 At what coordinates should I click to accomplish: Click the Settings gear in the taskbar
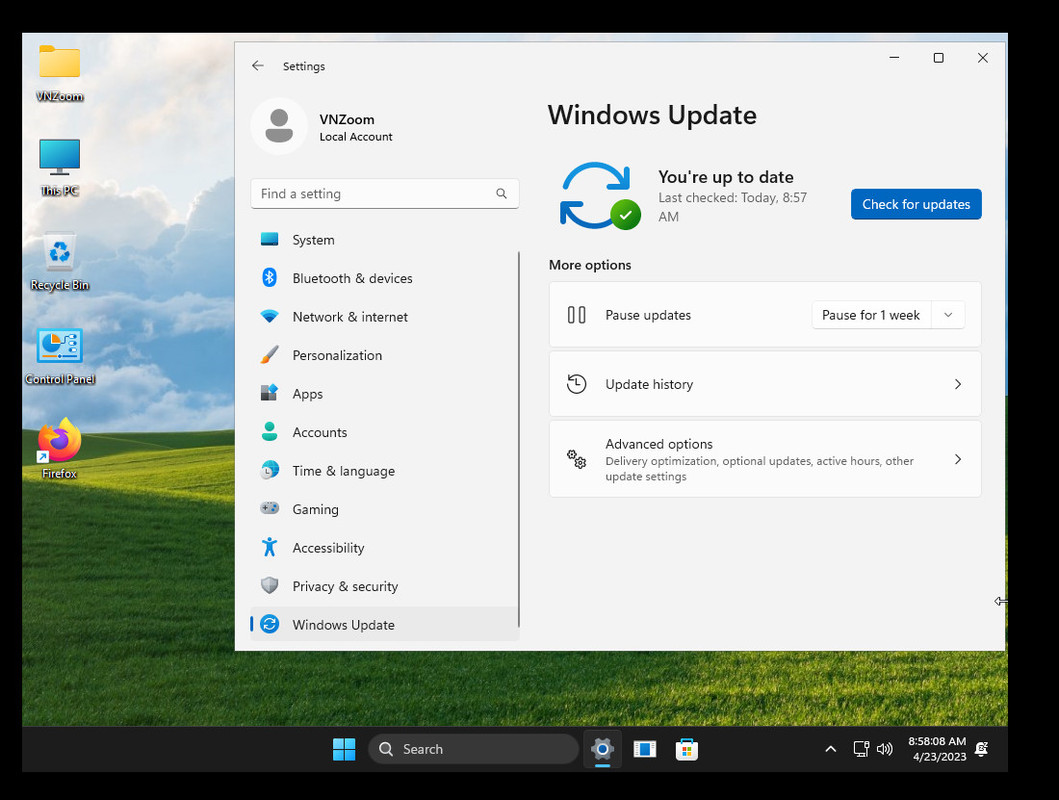(602, 749)
